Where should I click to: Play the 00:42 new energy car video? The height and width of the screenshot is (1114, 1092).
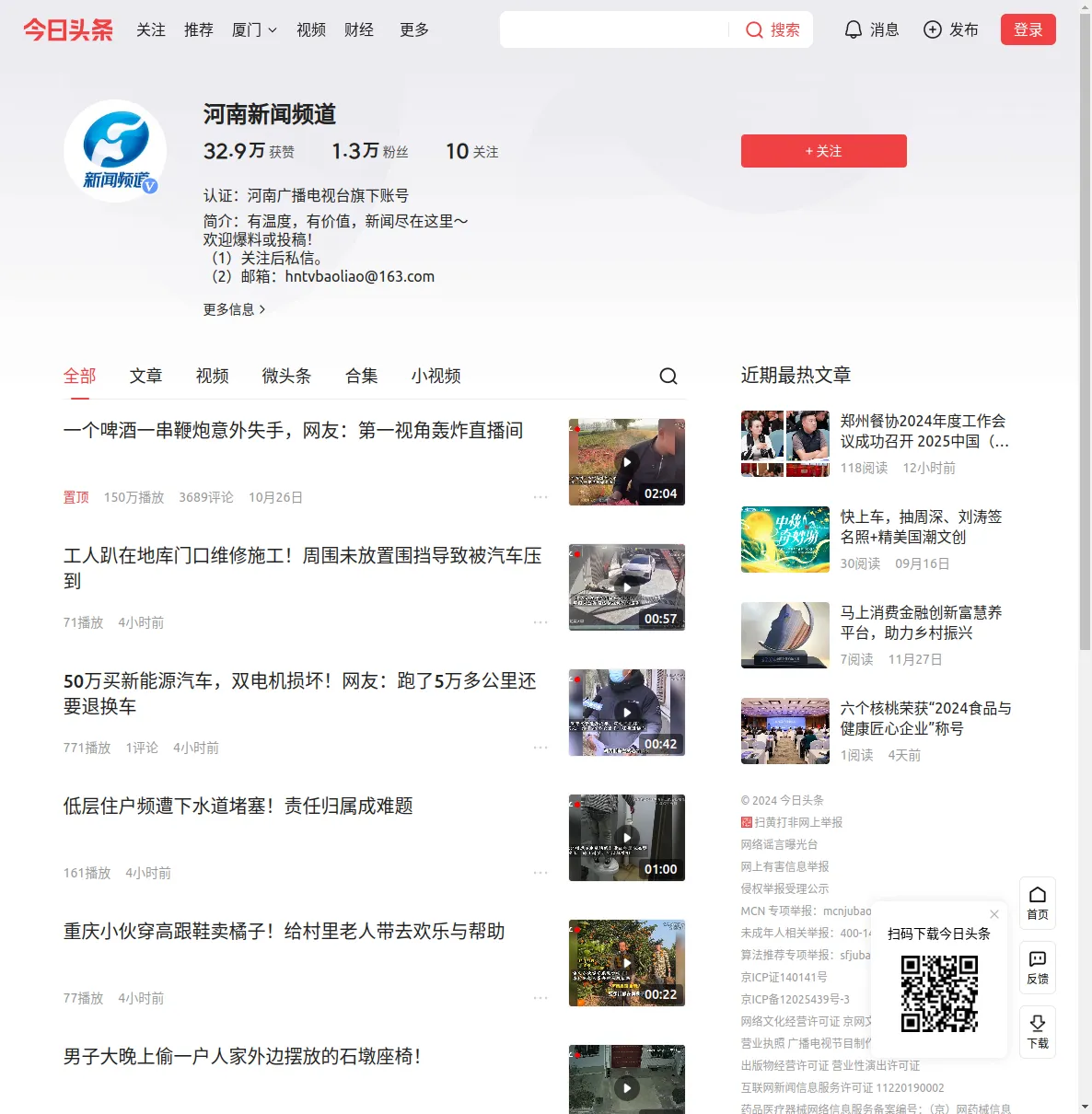click(627, 713)
